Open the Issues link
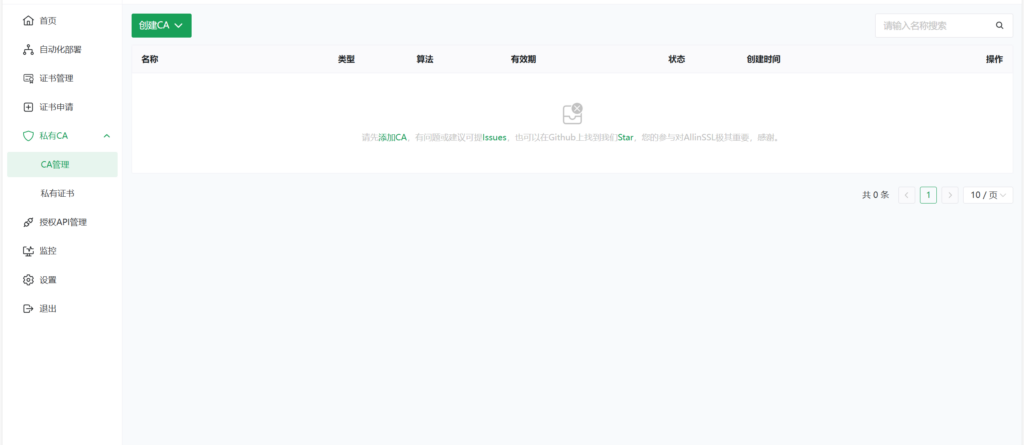 tap(494, 138)
